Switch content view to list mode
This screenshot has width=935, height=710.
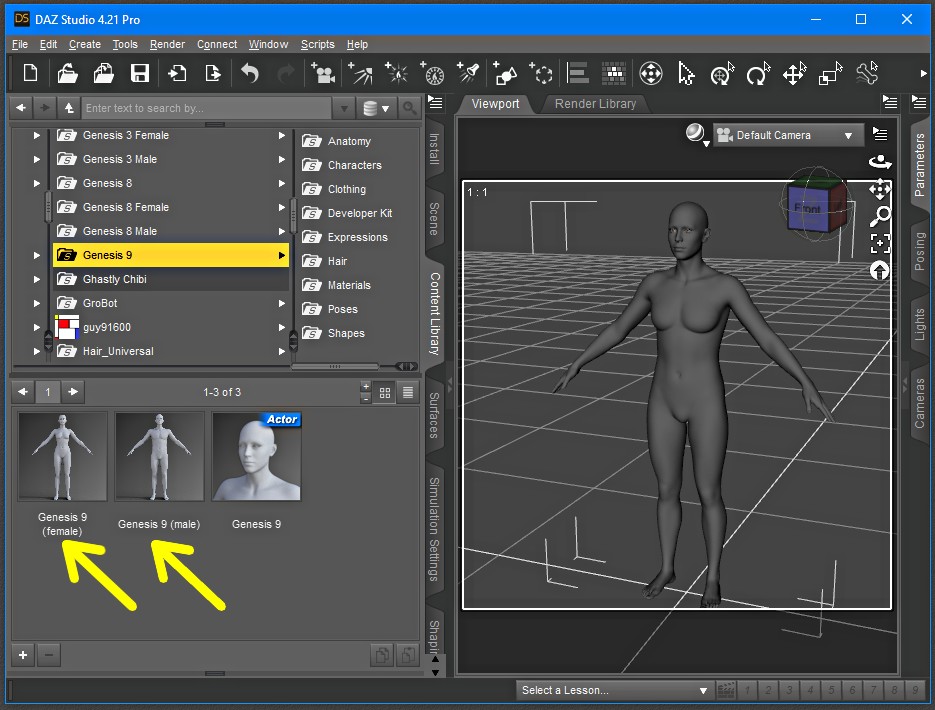(408, 393)
